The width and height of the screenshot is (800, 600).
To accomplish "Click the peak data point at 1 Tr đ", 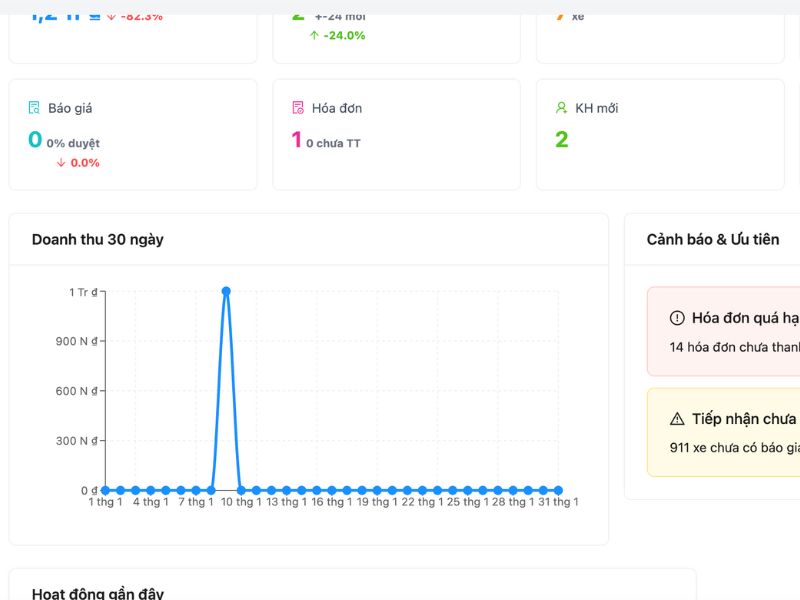I will [226, 291].
